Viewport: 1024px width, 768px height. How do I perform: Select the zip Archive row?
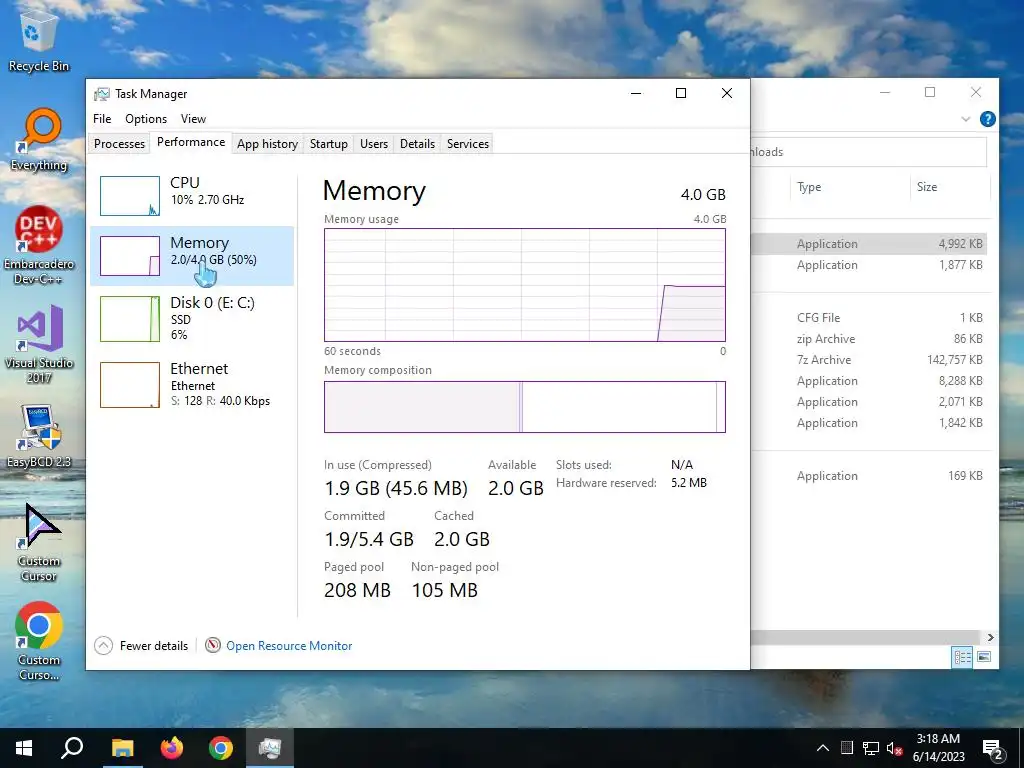click(869, 338)
